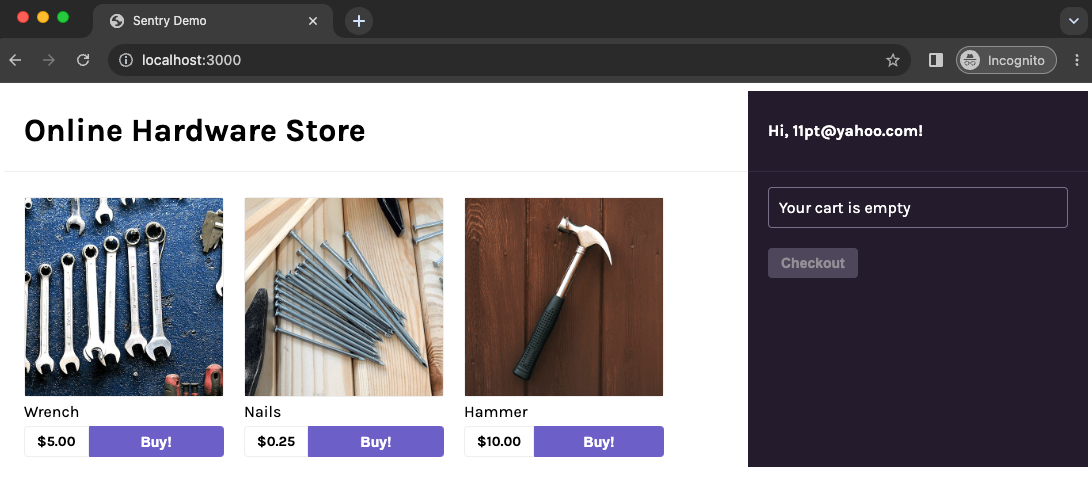Focus the localhost:3000 address bar
The width and height of the screenshot is (1092, 485).
(x=500, y=60)
